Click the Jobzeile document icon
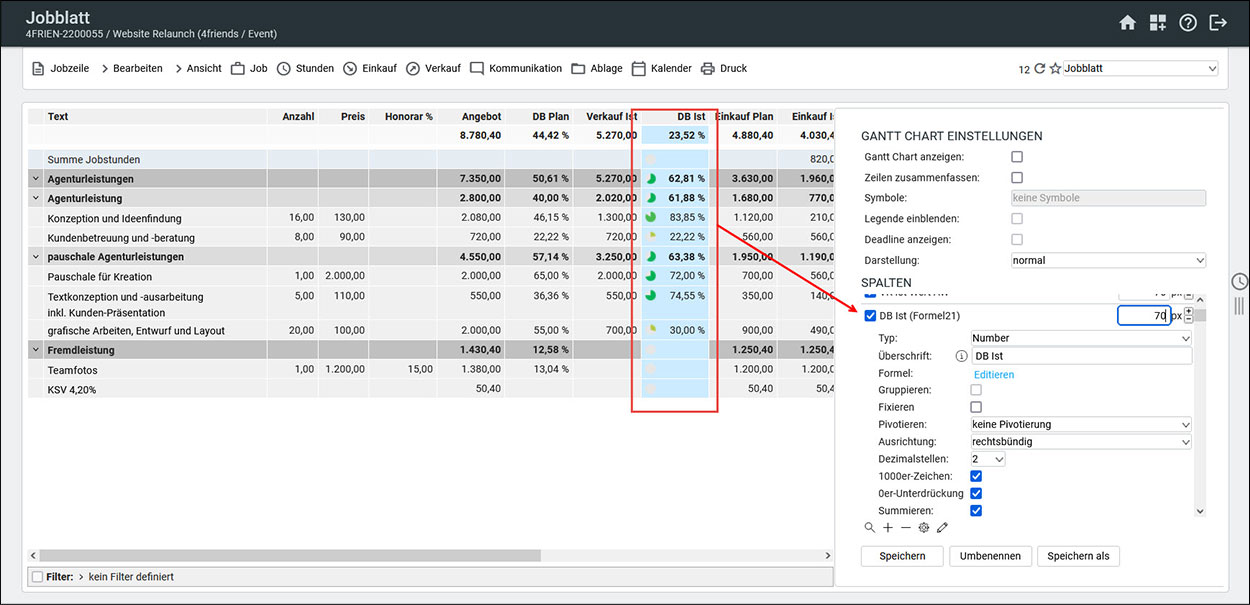This screenshot has width=1250, height=605. click(38, 69)
